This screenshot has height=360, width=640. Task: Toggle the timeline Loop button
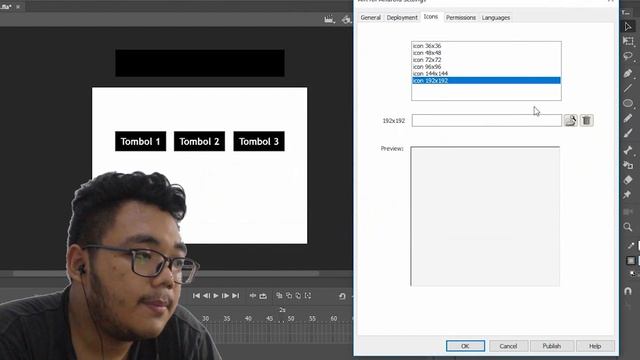(263, 296)
